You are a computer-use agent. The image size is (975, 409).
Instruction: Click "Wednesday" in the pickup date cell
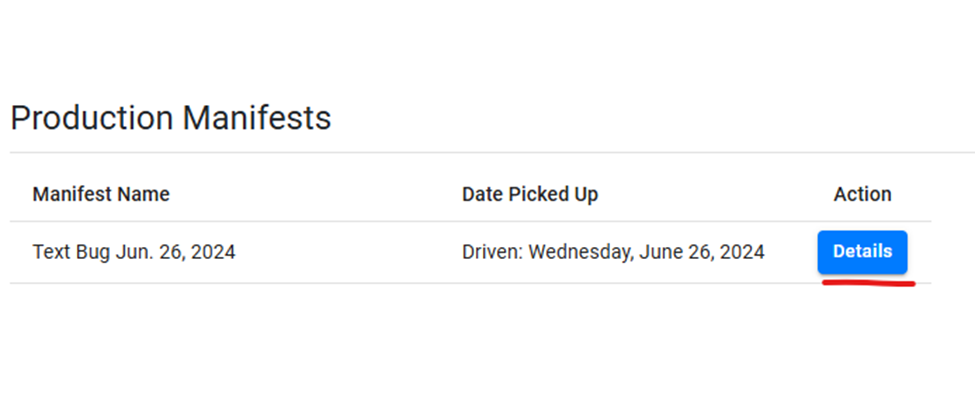click(577, 252)
